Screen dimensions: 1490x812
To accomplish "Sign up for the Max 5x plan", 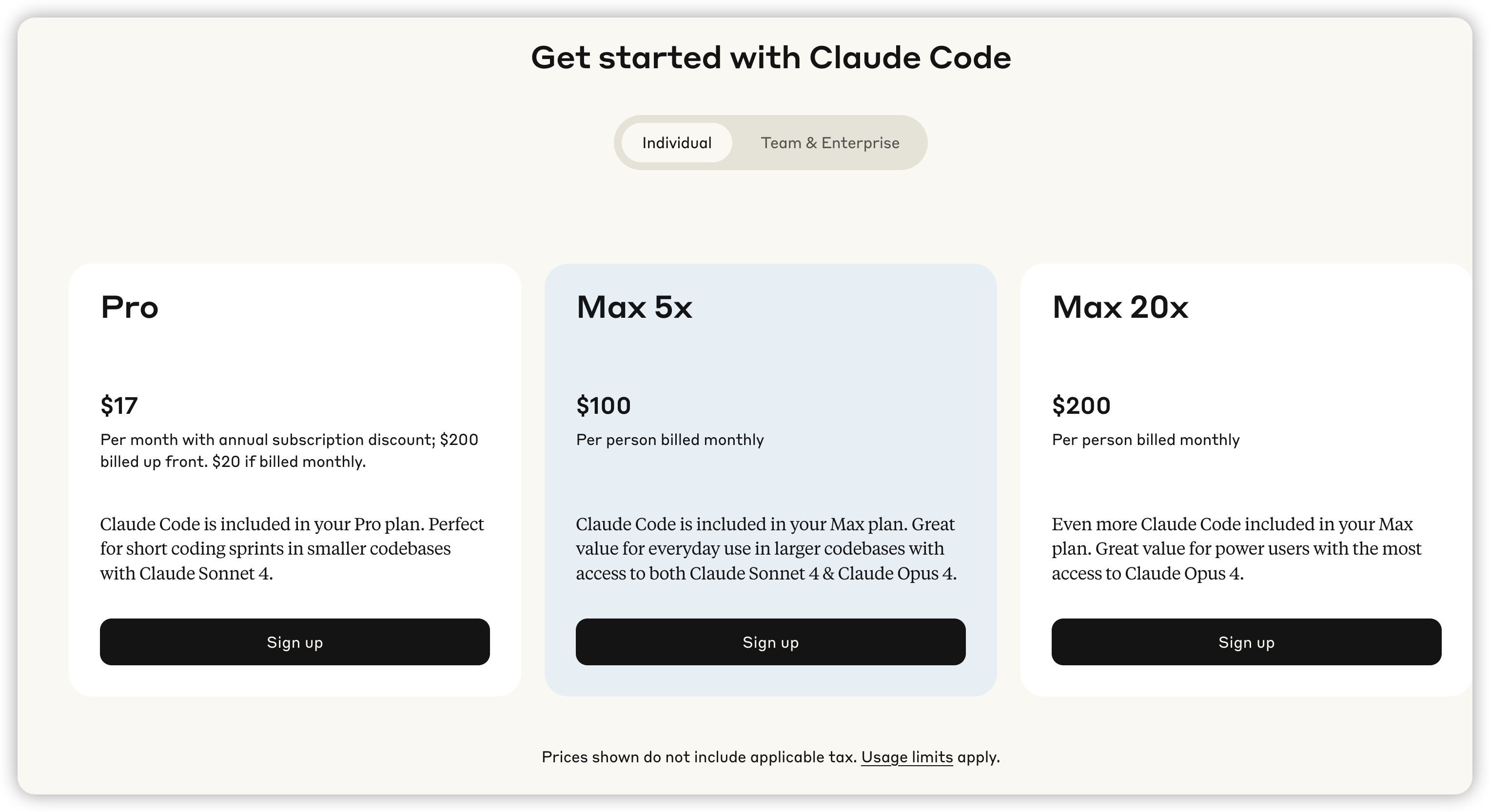I will point(770,642).
